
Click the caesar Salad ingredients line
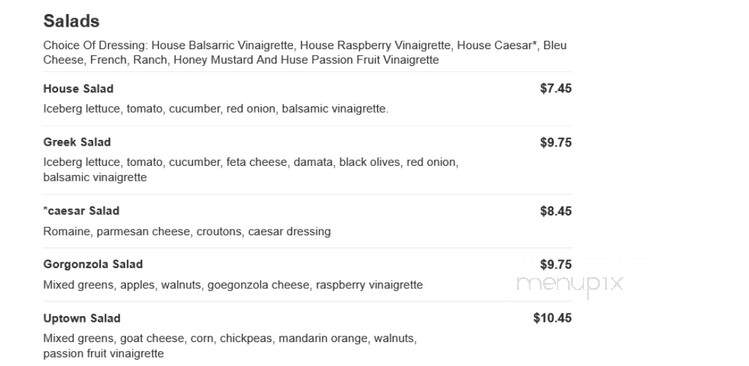point(187,232)
